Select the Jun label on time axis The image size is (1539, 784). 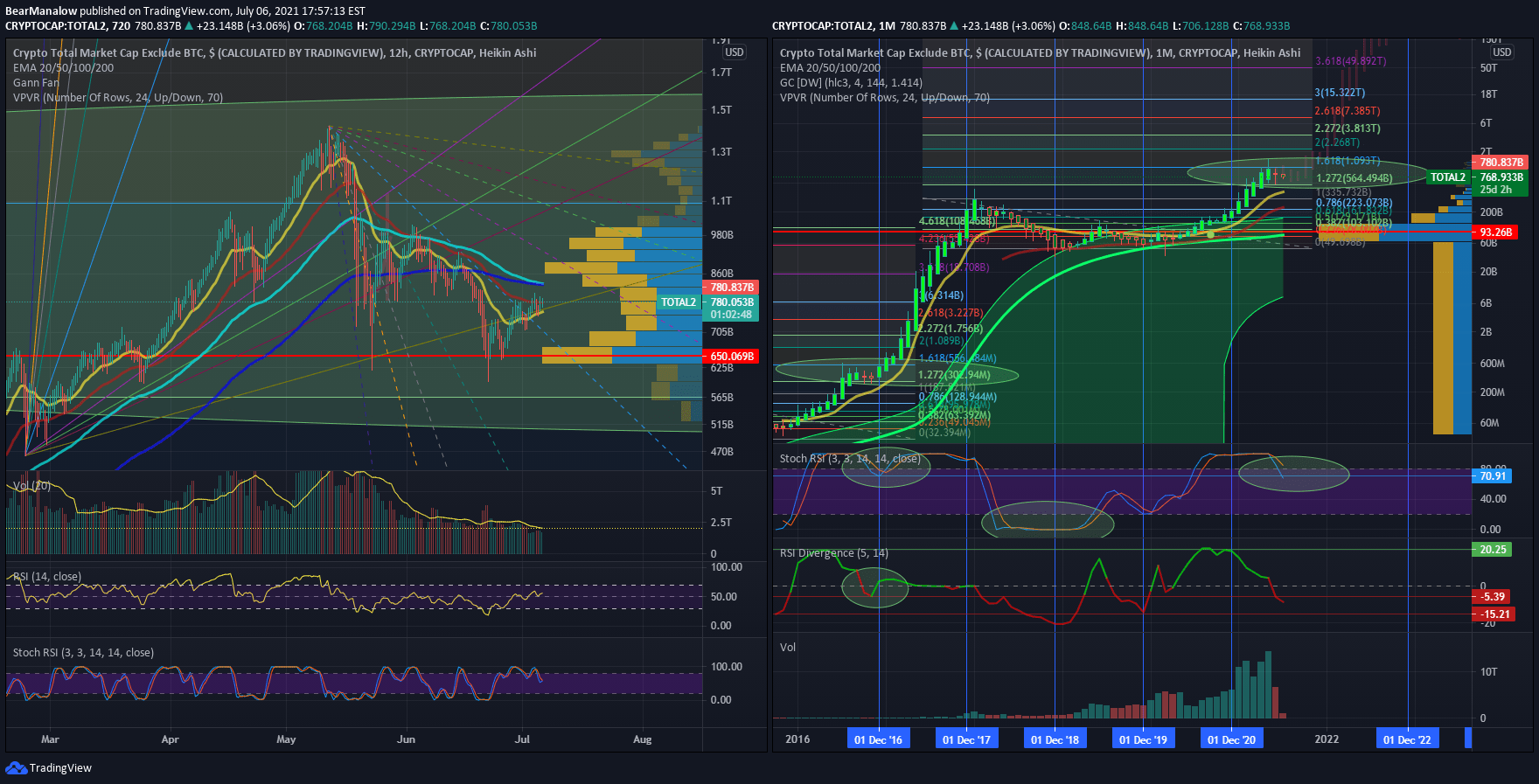pos(406,739)
